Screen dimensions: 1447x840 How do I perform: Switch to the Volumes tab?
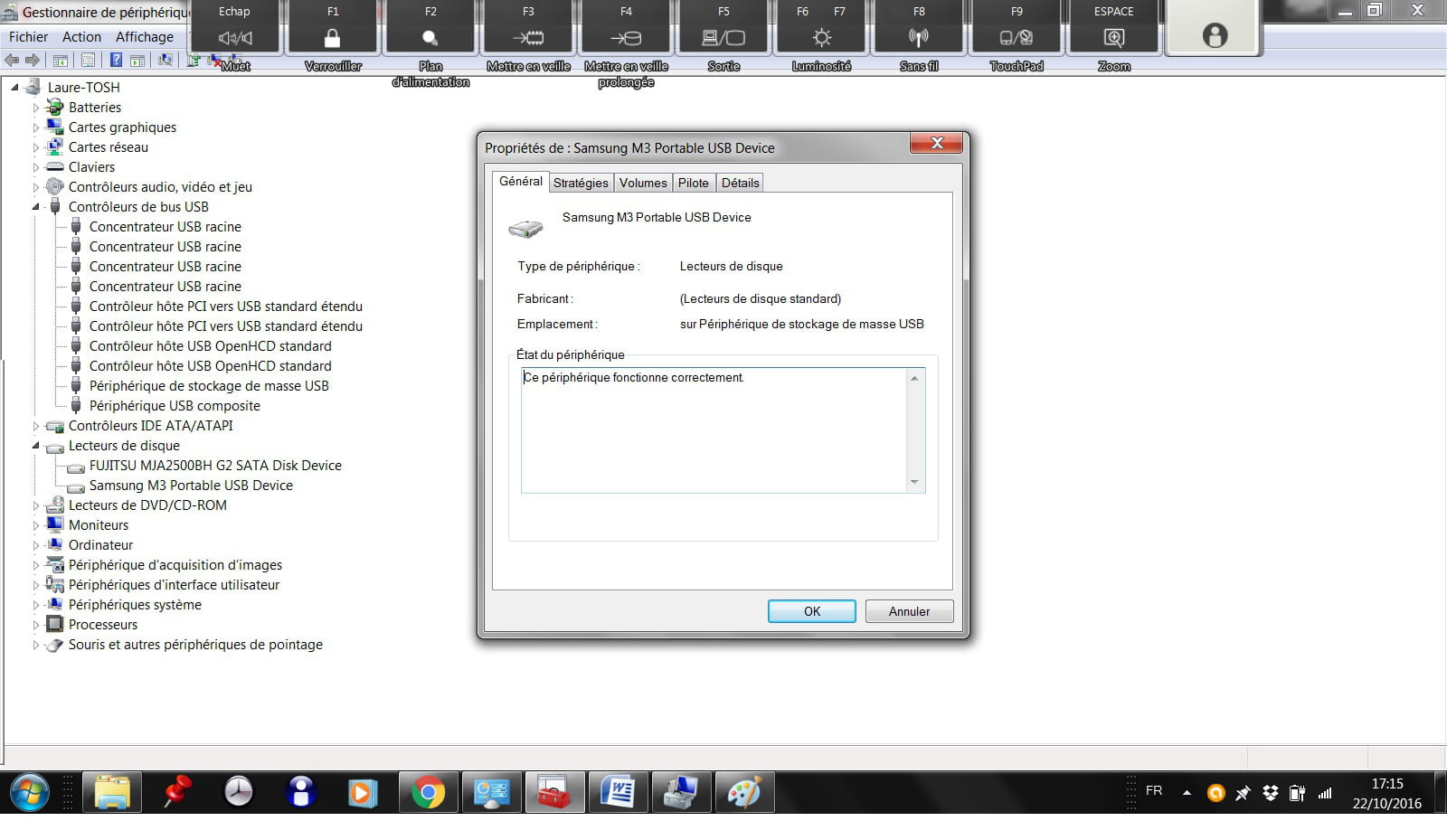(x=643, y=183)
